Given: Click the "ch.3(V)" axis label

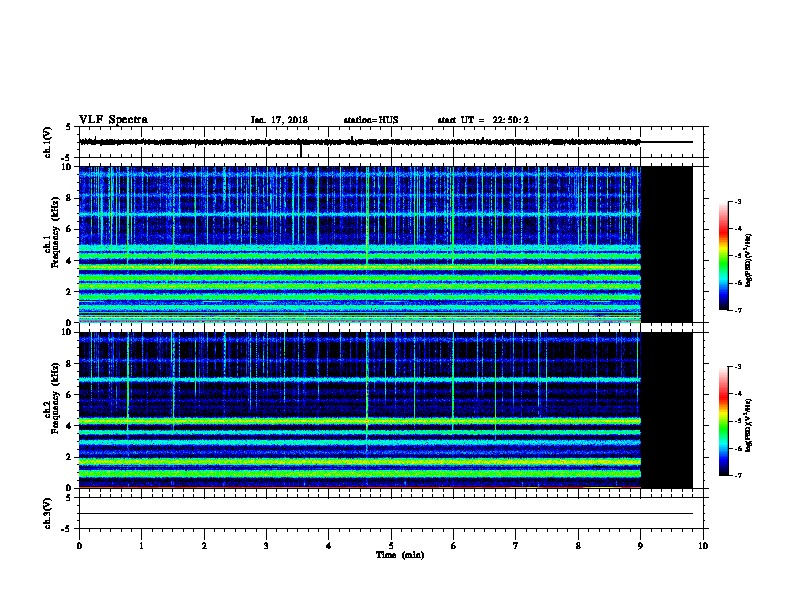Looking at the screenshot, I should point(47,514).
